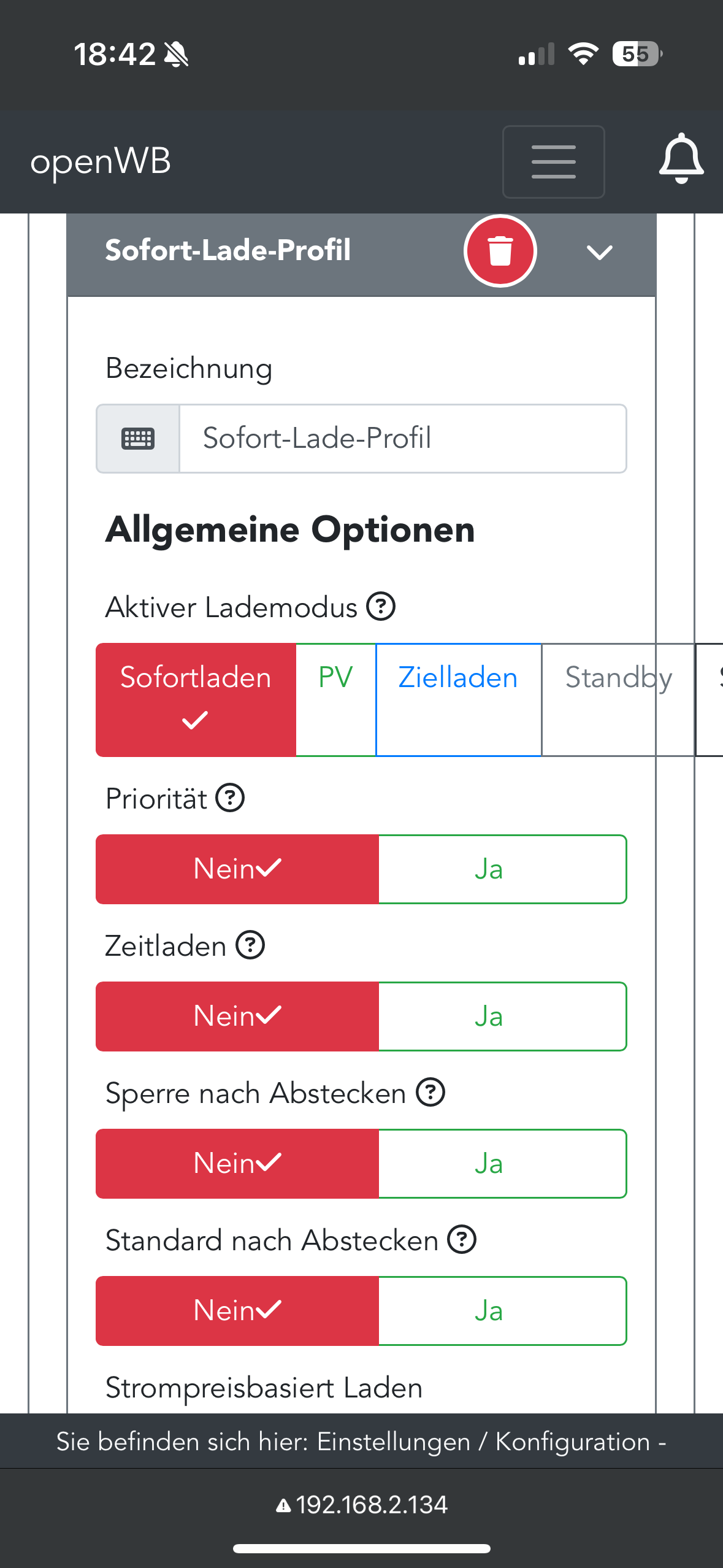Viewport: 723px width, 1568px height.
Task: Tap keyboard icon beside Bezeichnung field
Action: click(138, 439)
